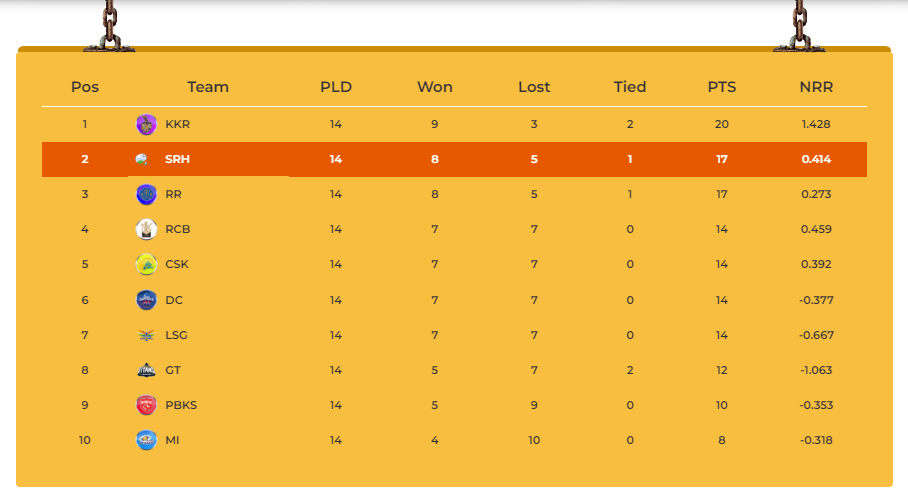This screenshot has height=500, width=908.
Task: Click the Won column header
Action: click(435, 87)
